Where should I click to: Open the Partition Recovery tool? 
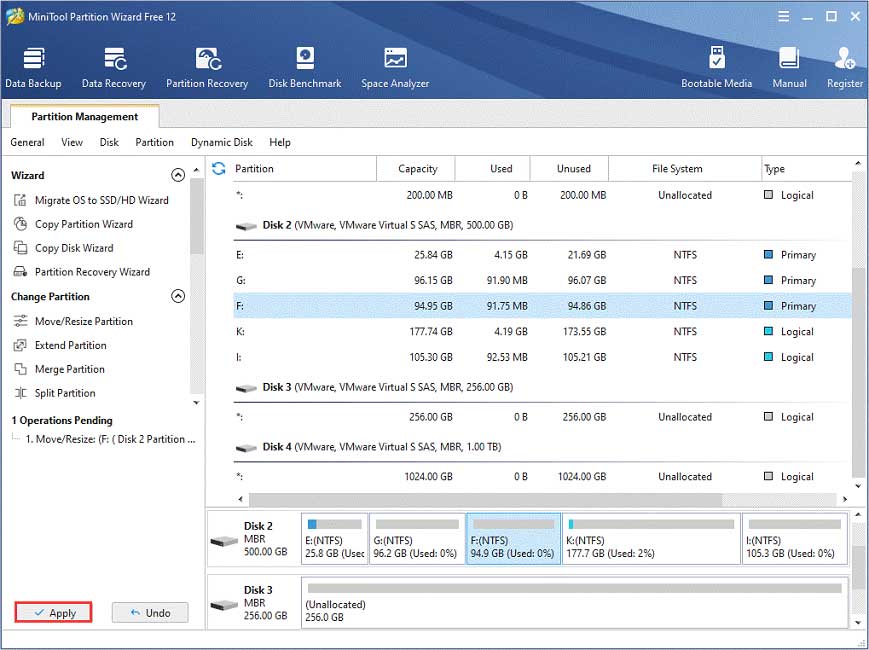(x=207, y=68)
